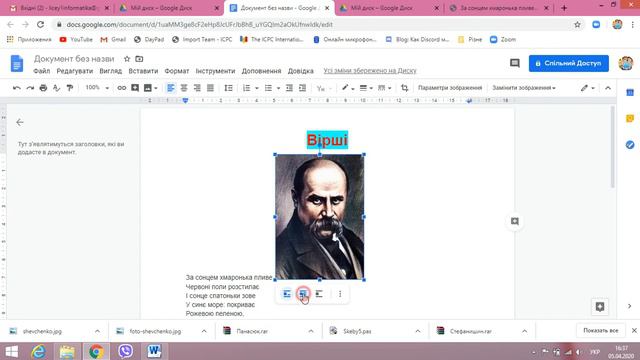This screenshot has height=360, width=640.
Task: Move document using the folder icon
Action: coord(139,59)
